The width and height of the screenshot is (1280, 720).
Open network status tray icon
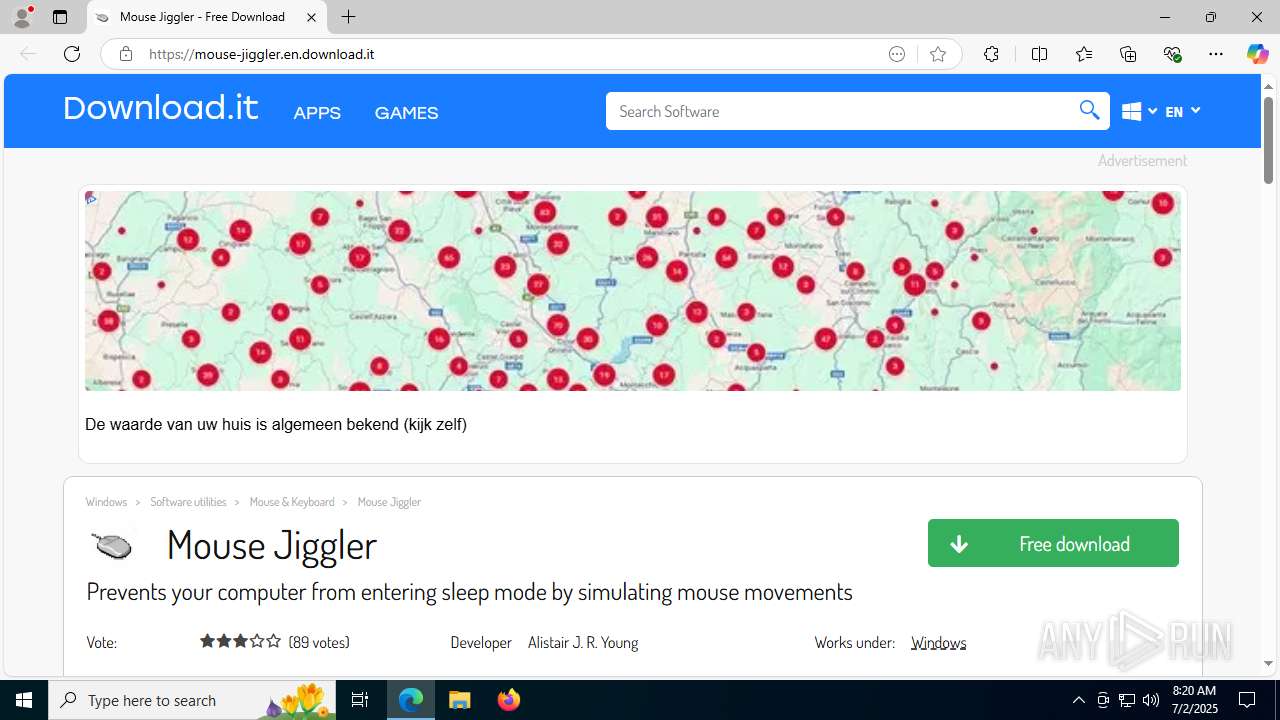(x=1127, y=700)
